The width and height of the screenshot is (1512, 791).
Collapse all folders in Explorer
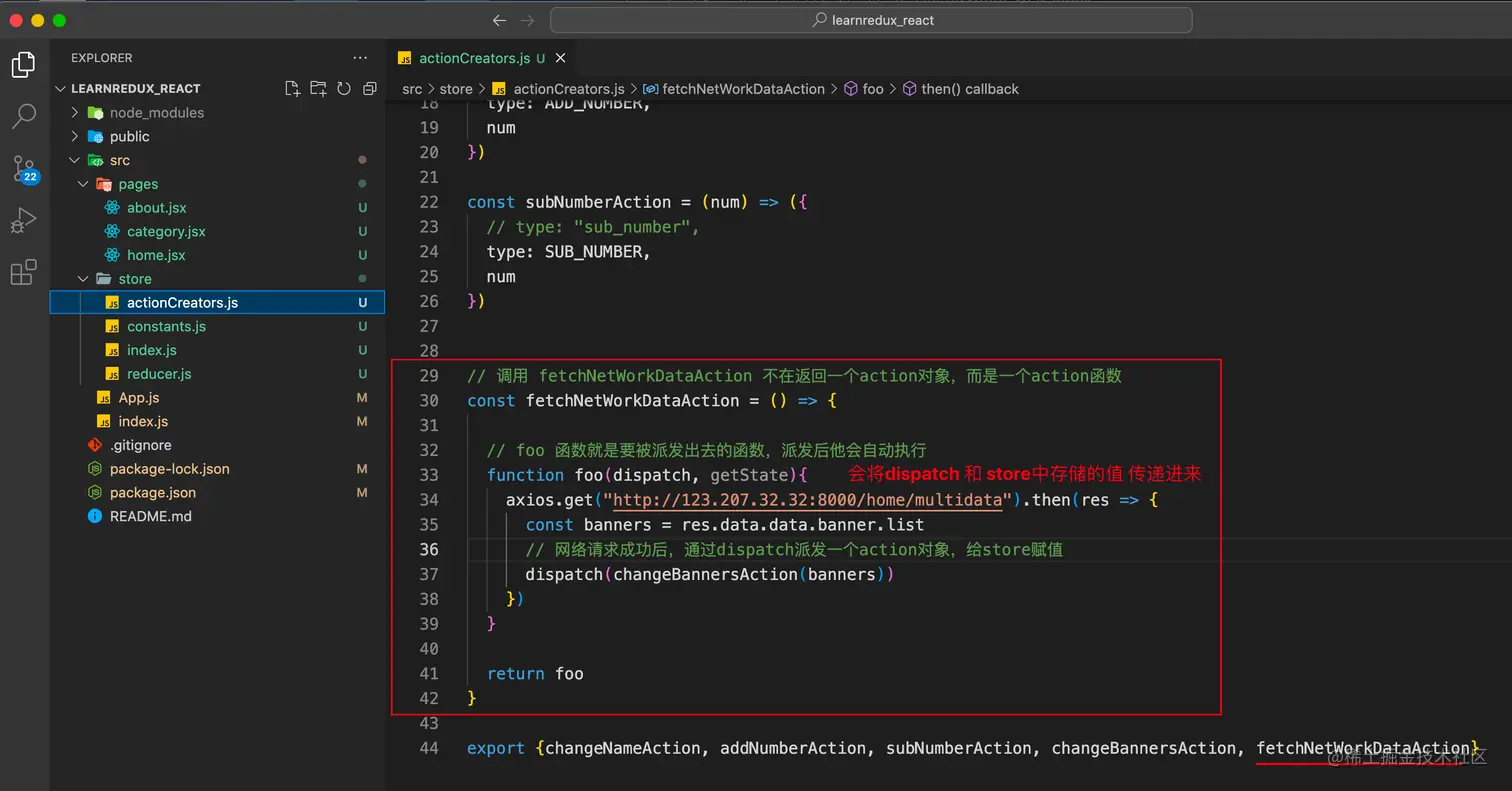point(369,88)
